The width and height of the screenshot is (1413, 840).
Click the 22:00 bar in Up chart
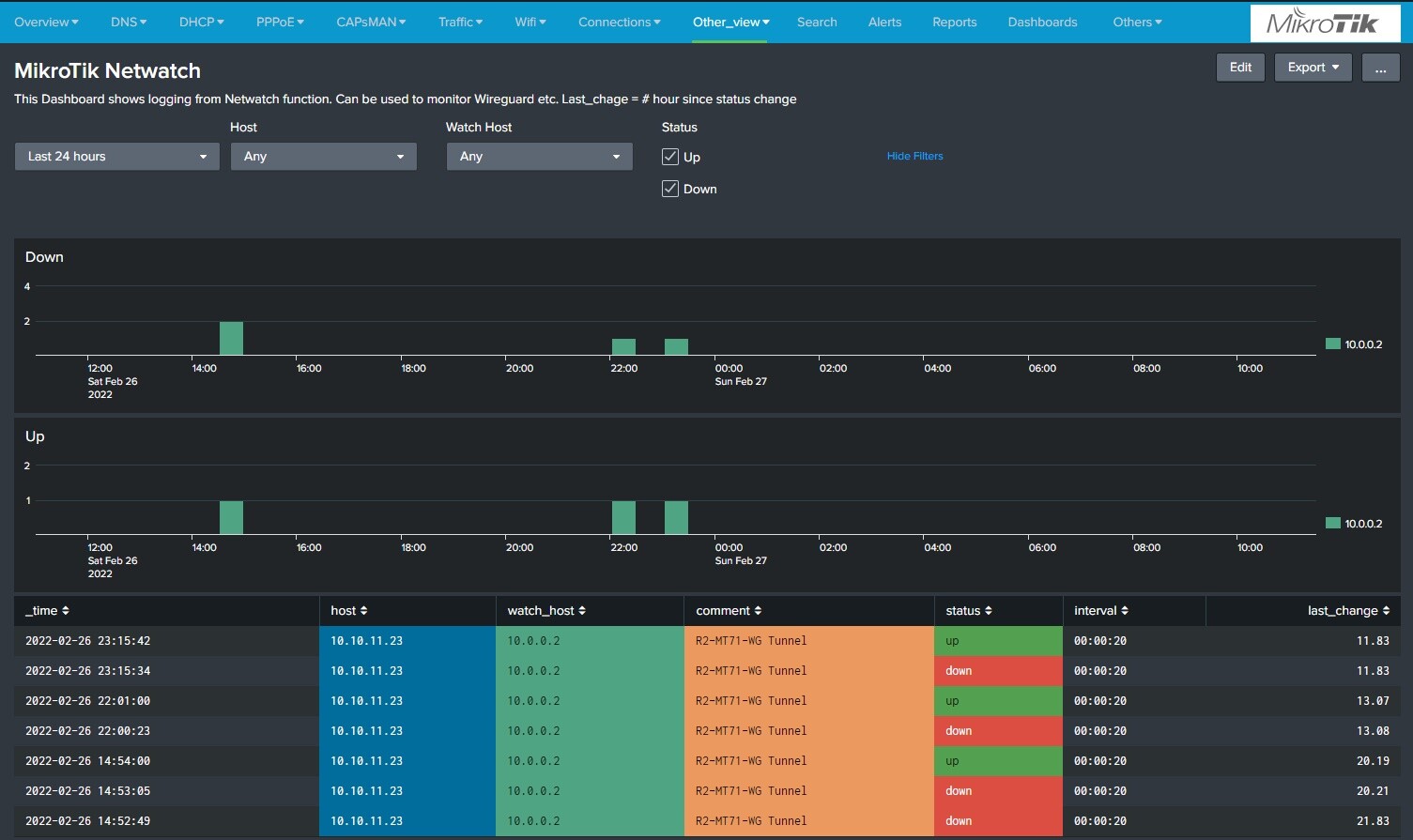pyautogui.click(x=623, y=517)
